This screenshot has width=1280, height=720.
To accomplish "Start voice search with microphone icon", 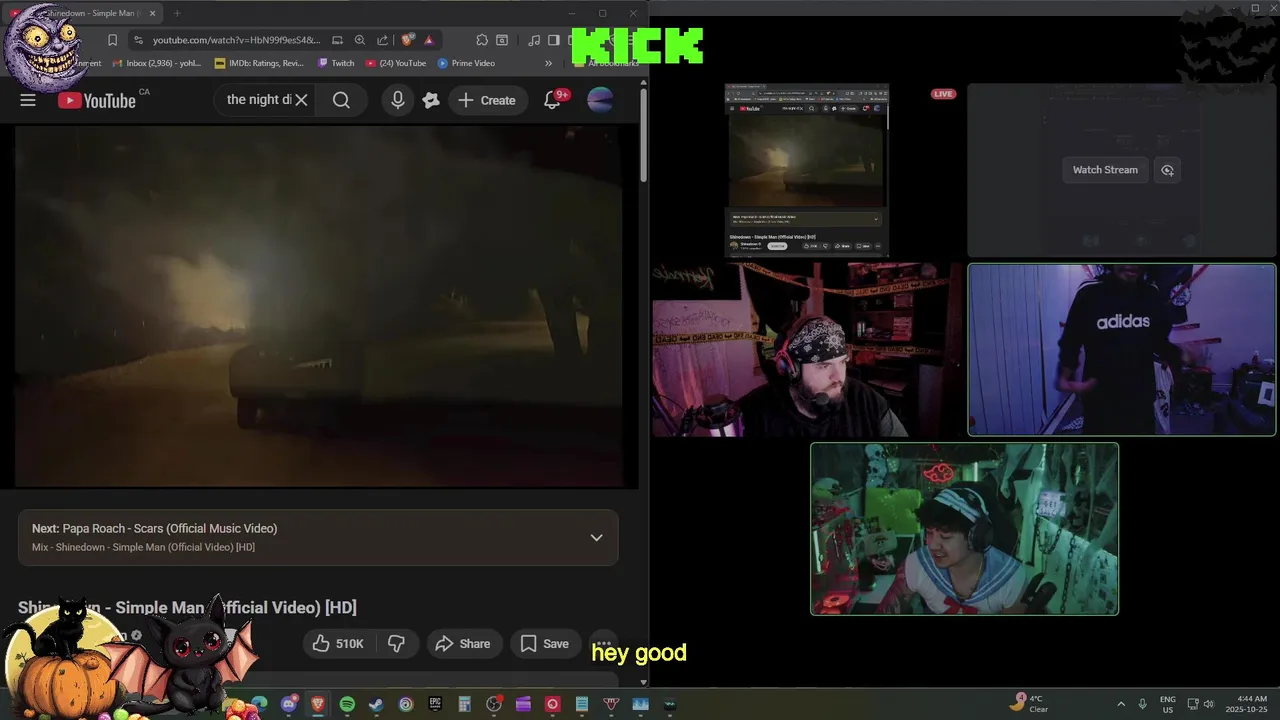I will [398, 100].
